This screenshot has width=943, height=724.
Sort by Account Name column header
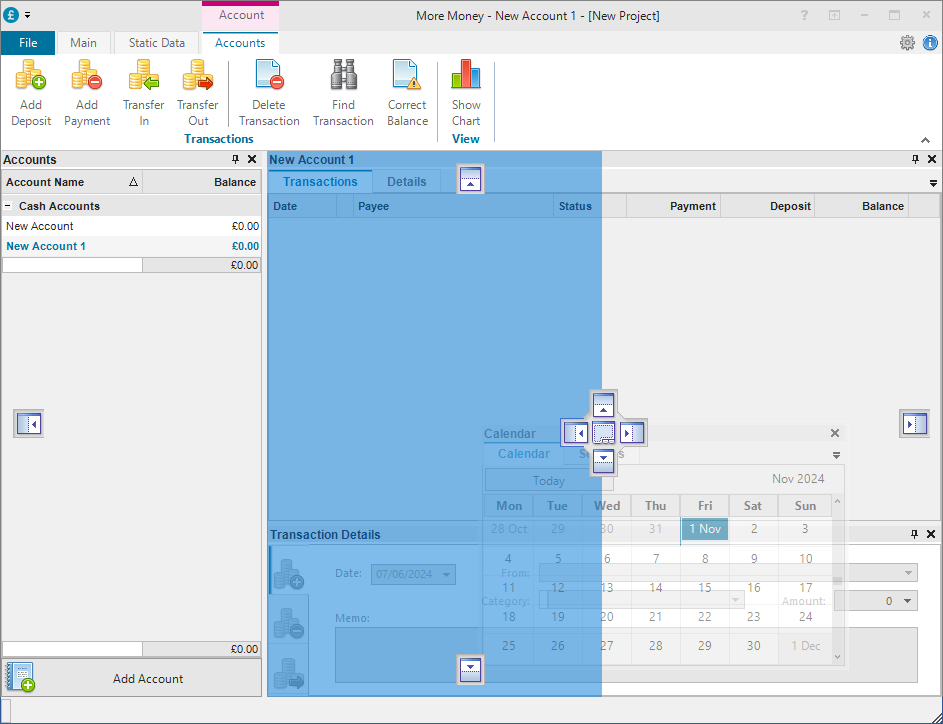(x=70, y=182)
